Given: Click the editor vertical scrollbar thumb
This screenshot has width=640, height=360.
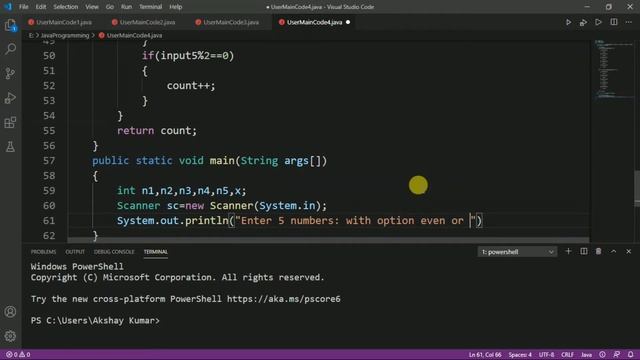Looking at the screenshot, I should 637,189.
